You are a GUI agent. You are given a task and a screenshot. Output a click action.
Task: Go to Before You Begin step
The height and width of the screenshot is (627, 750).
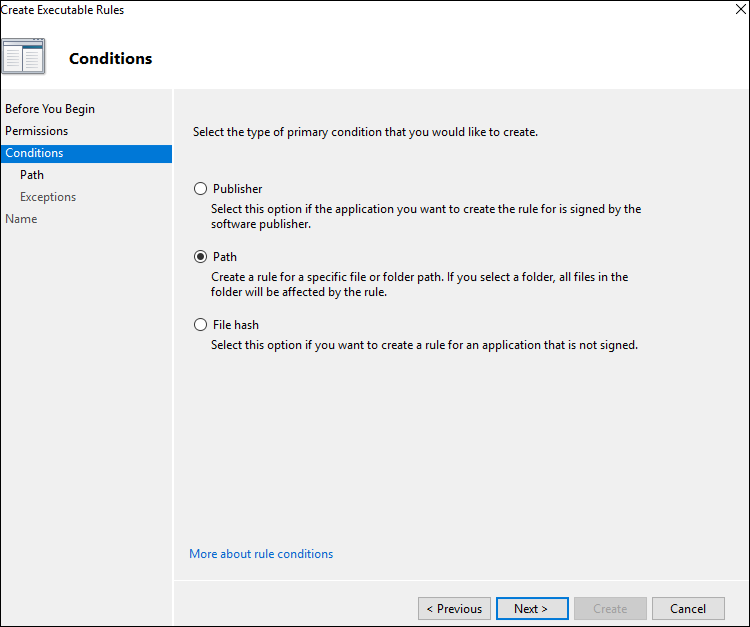(x=50, y=109)
